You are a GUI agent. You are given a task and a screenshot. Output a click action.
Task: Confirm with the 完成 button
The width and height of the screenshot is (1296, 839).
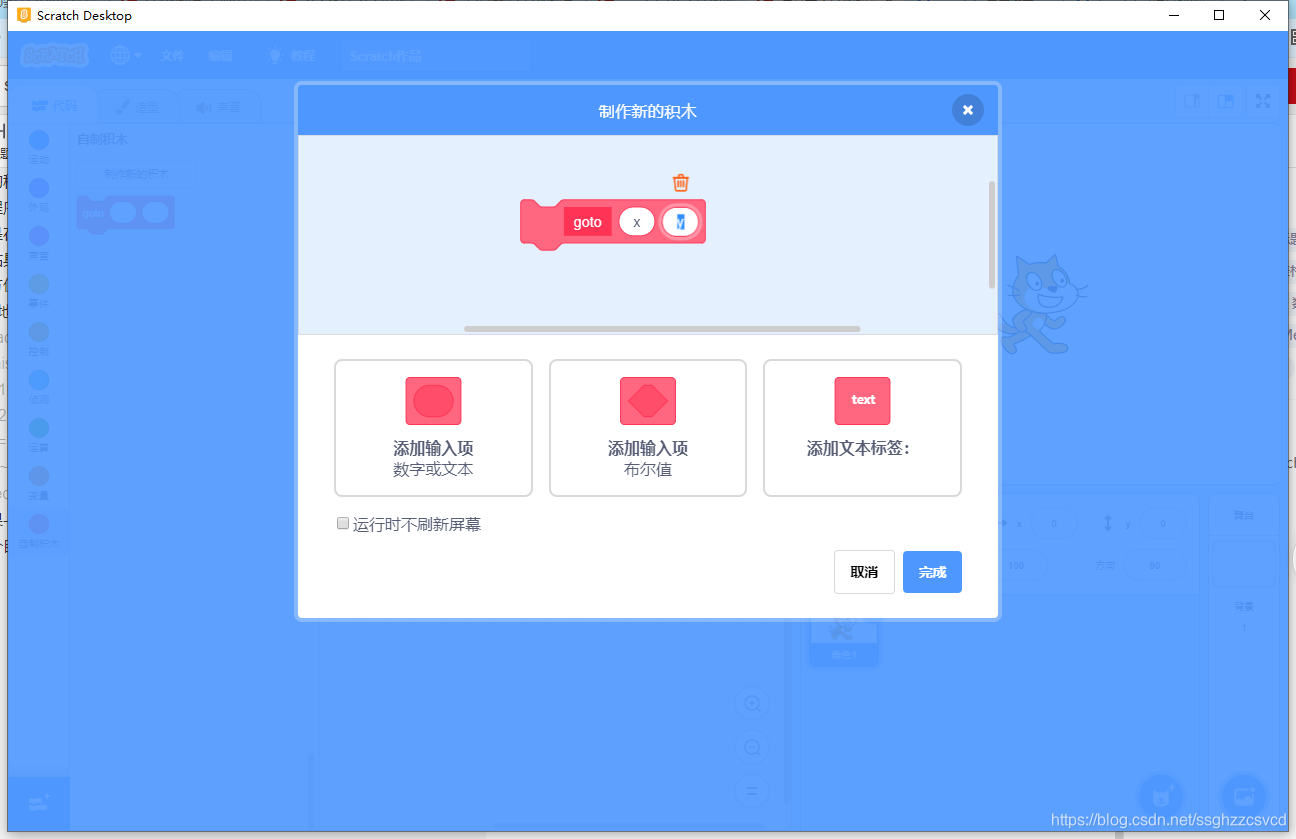click(x=932, y=572)
